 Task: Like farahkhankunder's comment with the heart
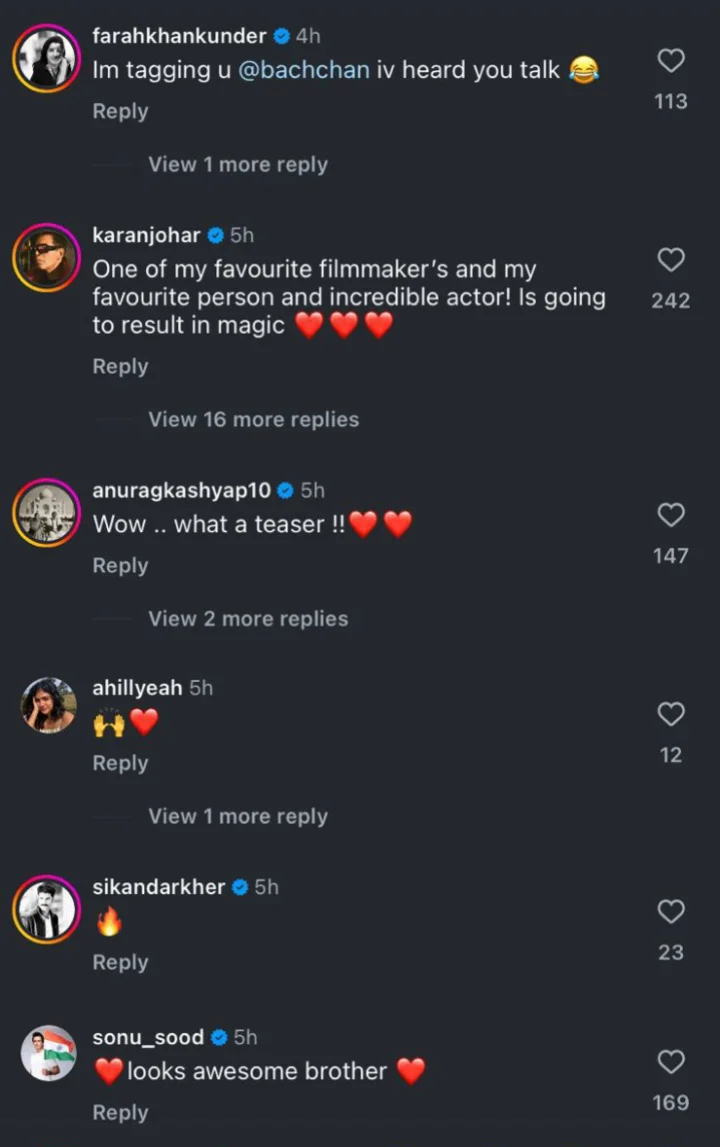pyautogui.click(x=671, y=61)
